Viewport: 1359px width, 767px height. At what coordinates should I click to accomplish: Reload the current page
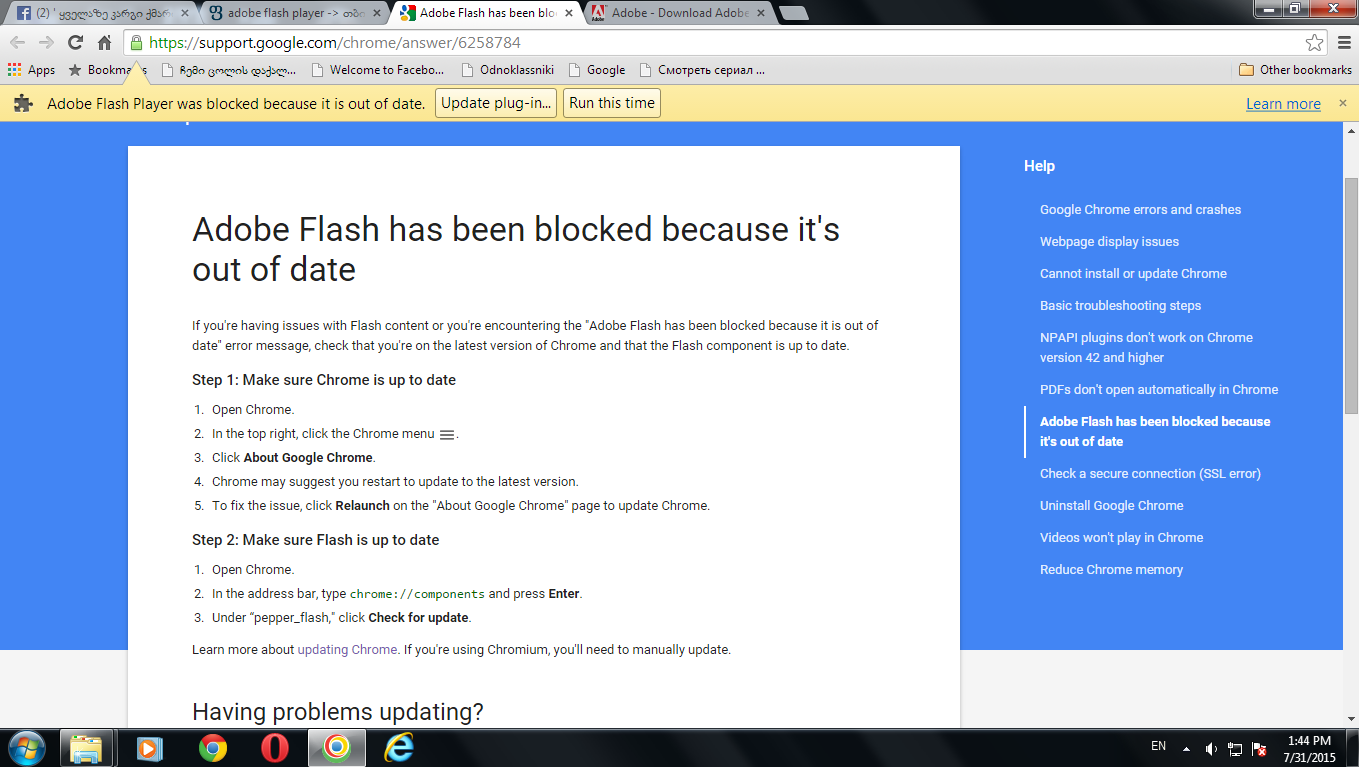point(75,43)
